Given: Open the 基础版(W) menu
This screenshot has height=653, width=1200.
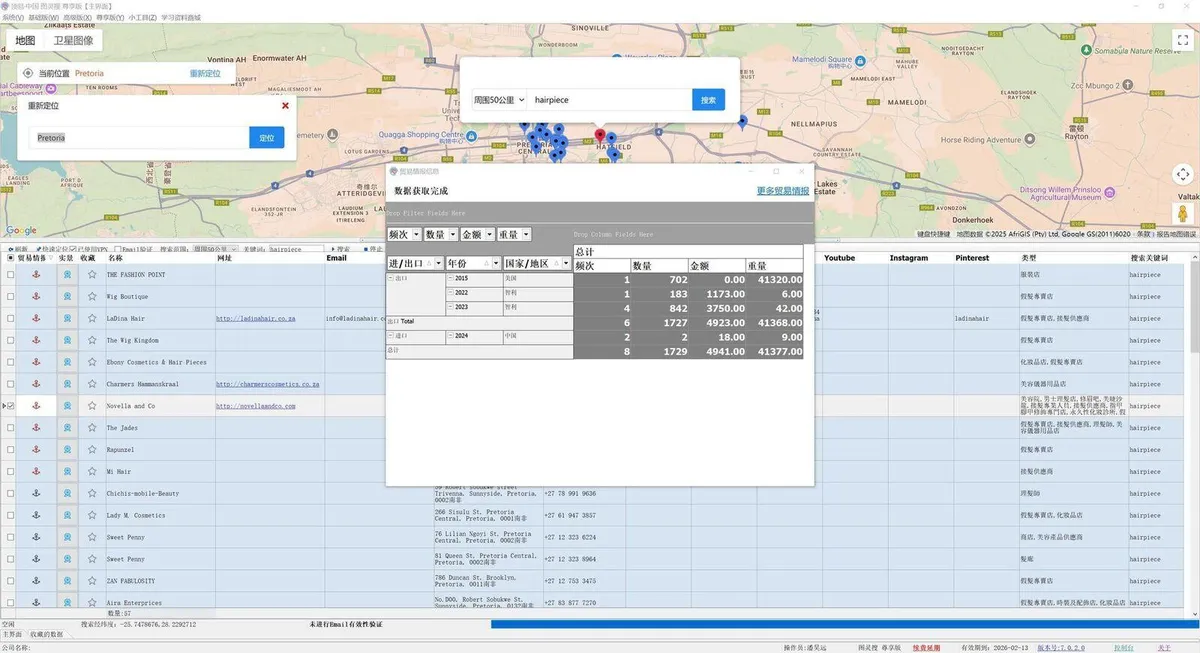Looking at the screenshot, I should click(x=43, y=17).
